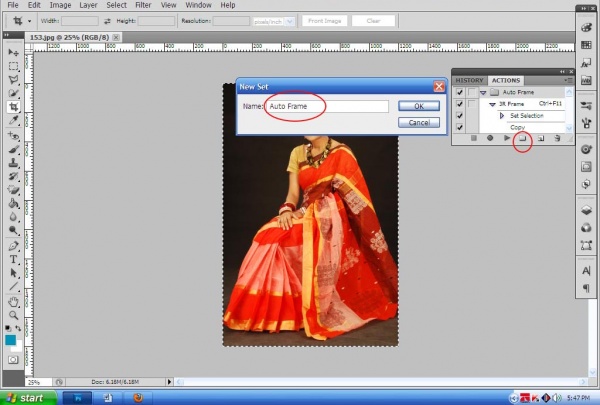Delete the action using the trash icon

(557, 139)
